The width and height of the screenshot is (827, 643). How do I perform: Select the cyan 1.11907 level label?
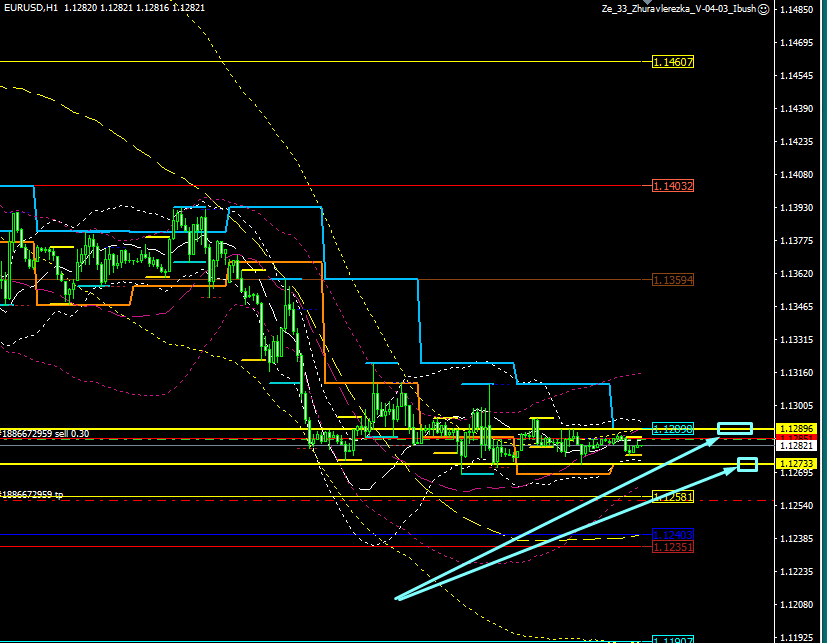pyautogui.click(x=673, y=640)
